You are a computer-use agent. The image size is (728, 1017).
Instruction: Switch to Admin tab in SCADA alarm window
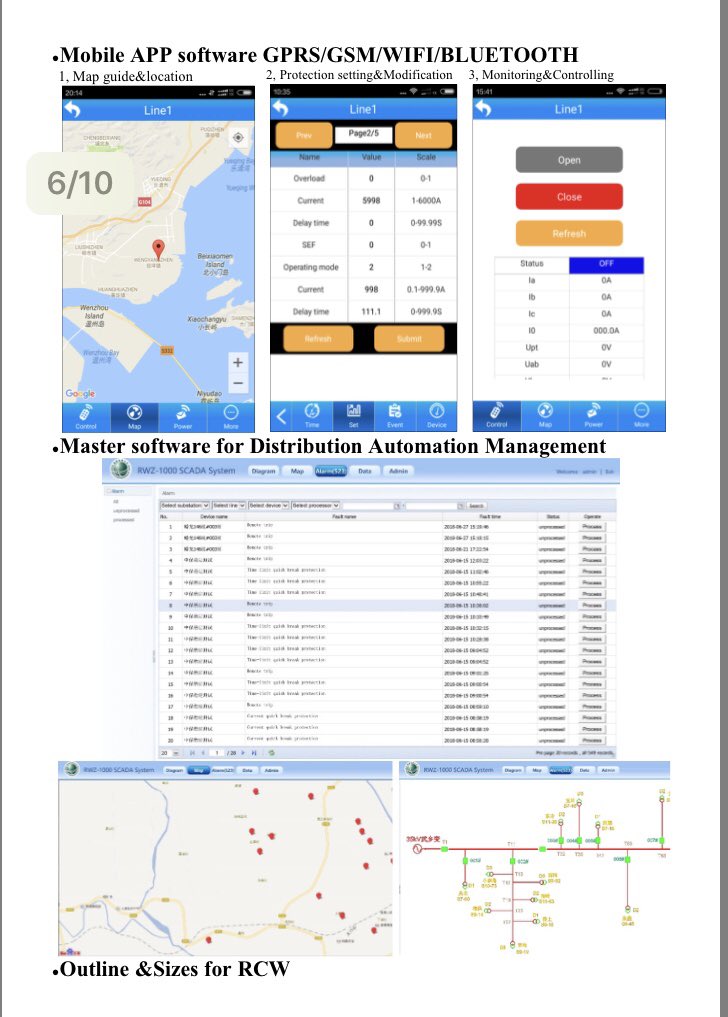[398, 471]
